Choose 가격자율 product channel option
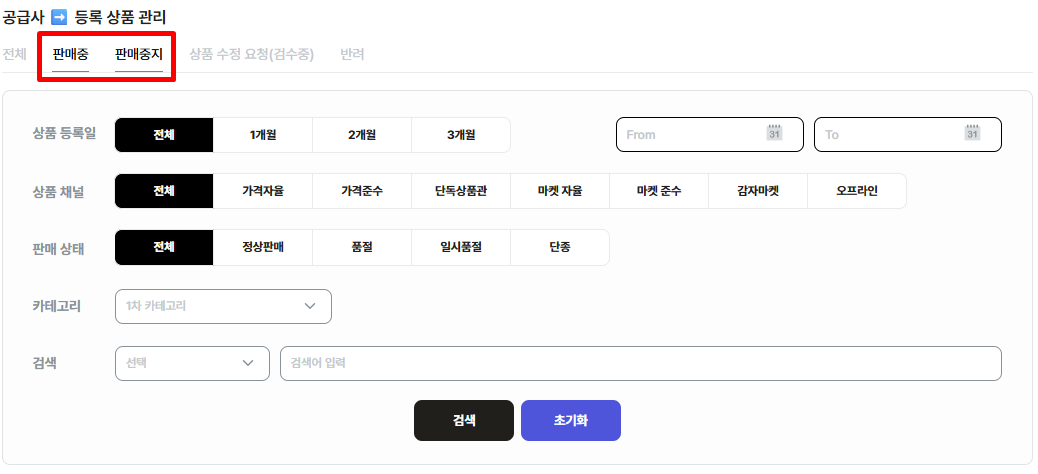This screenshot has height=474, width=1038. pos(263,191)
